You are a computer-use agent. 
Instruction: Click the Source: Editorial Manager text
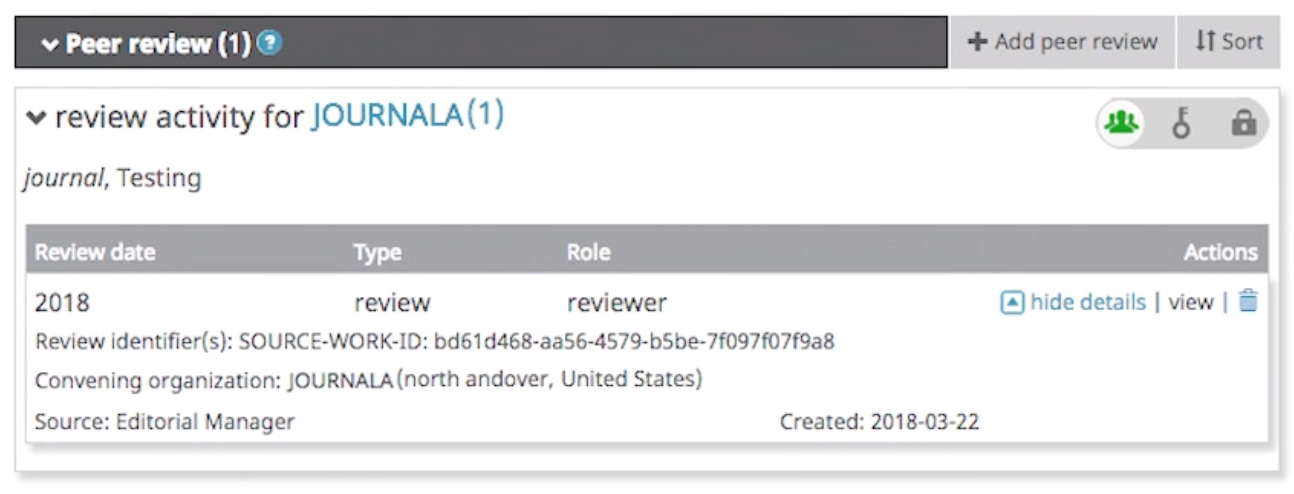point(165,422)
